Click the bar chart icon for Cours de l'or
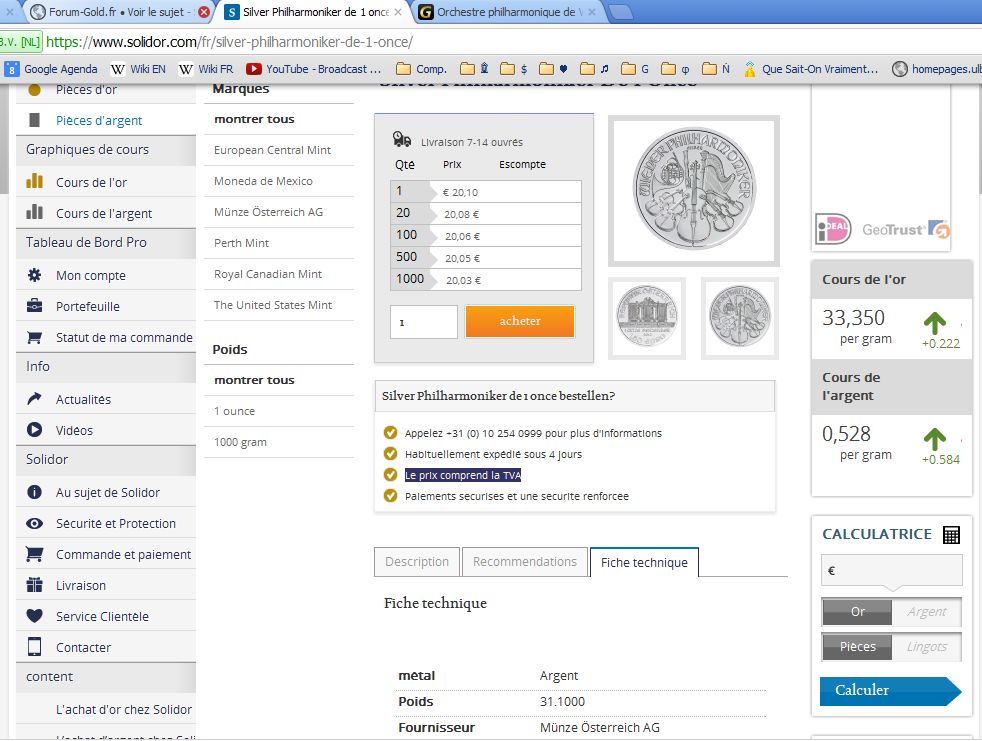 point(34,182)
